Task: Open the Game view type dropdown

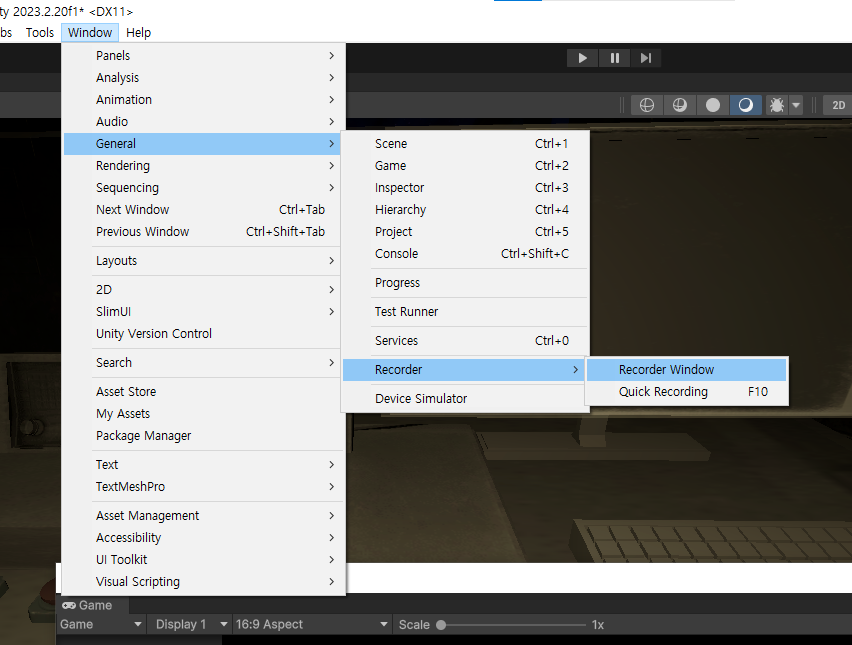Action: pyautogui.click(x=101, y=624)
